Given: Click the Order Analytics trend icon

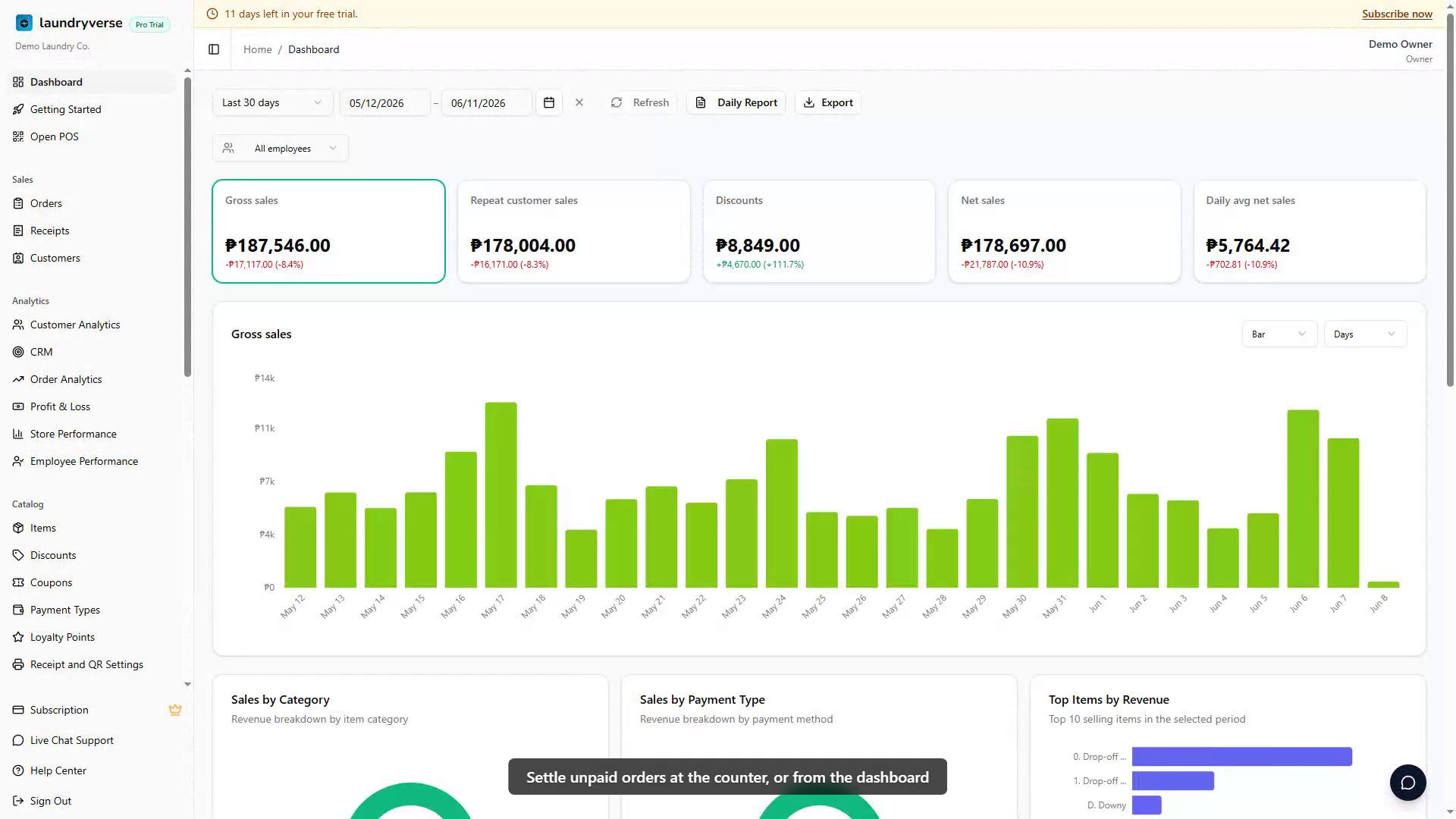Looking at the screenshot, I should click(x=18, y=379).
